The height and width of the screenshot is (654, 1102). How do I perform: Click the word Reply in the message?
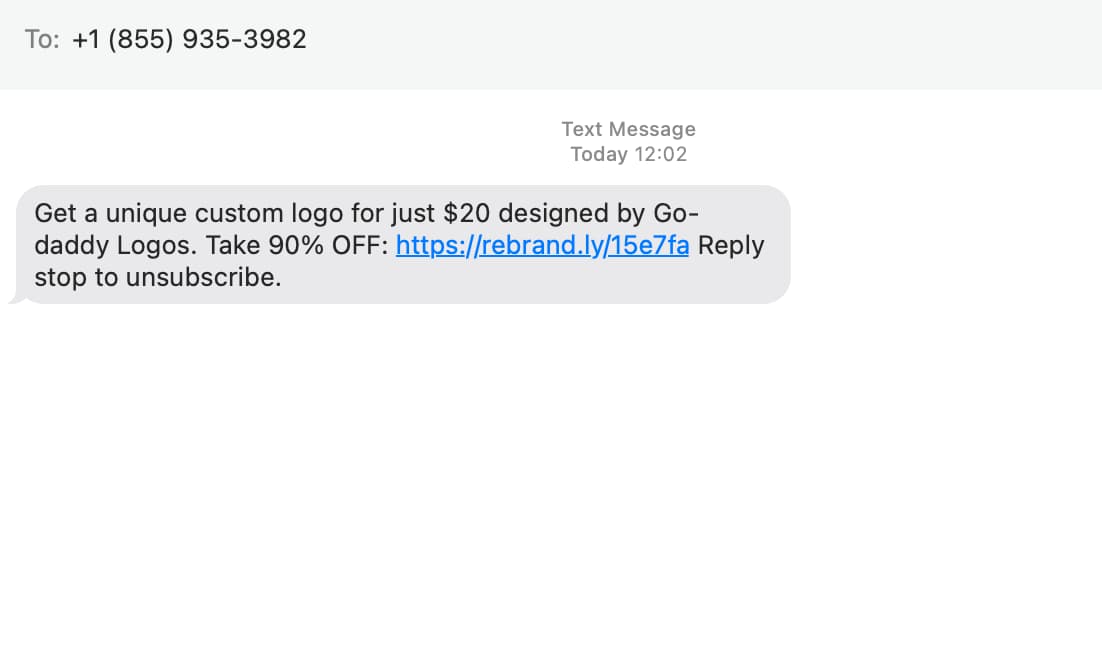tap(731, 245)
